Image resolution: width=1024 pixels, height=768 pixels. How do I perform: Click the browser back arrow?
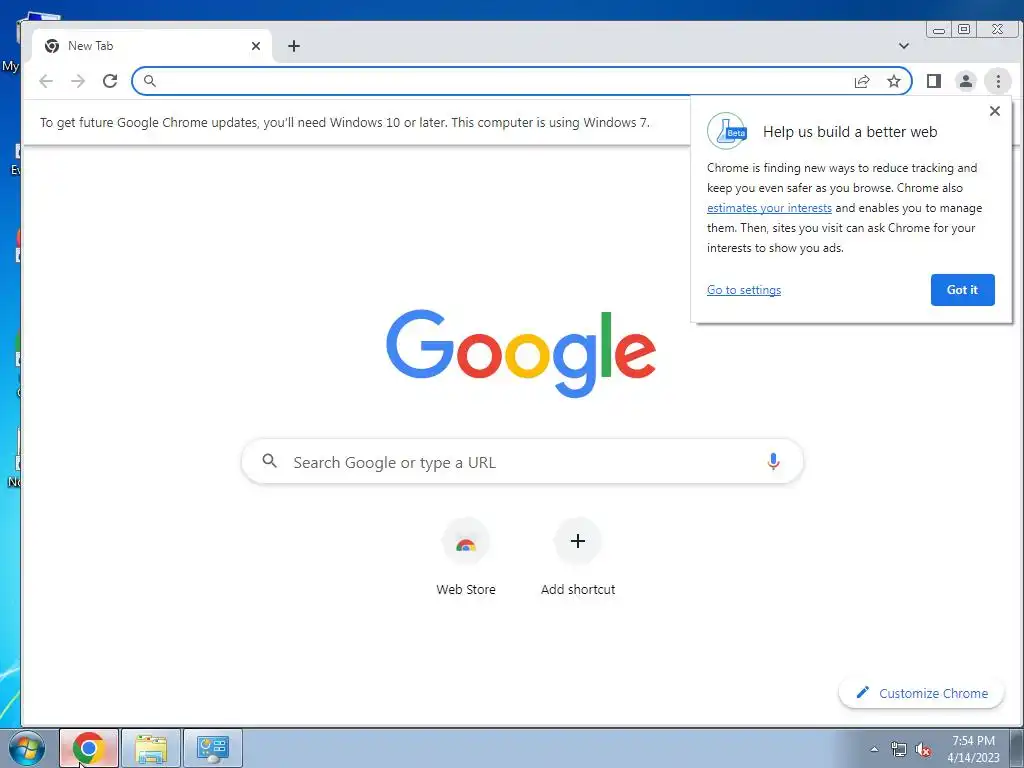(x=46, y=81)
